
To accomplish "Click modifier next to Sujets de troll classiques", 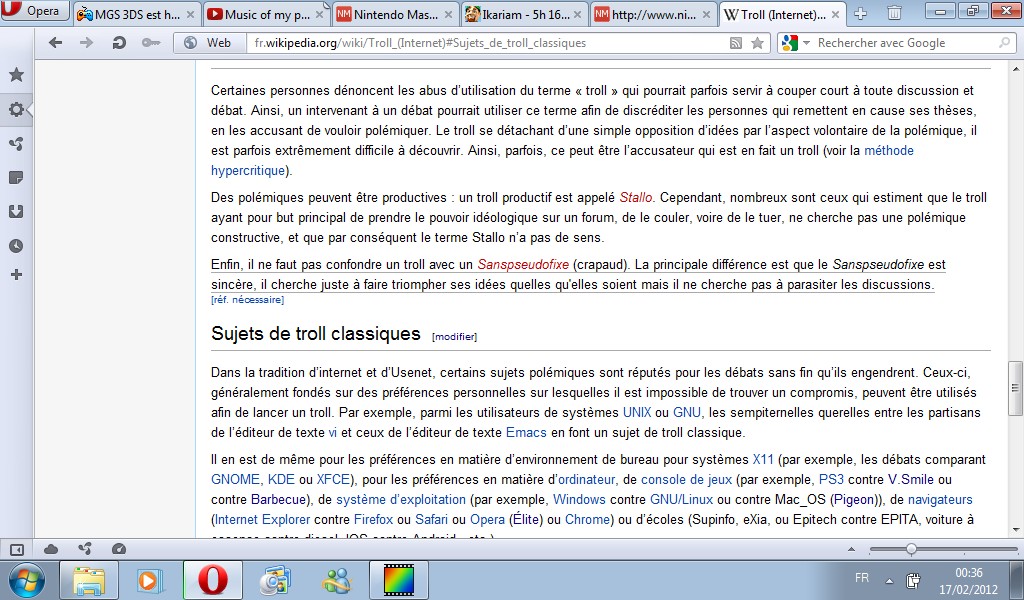I will point(455,337).
